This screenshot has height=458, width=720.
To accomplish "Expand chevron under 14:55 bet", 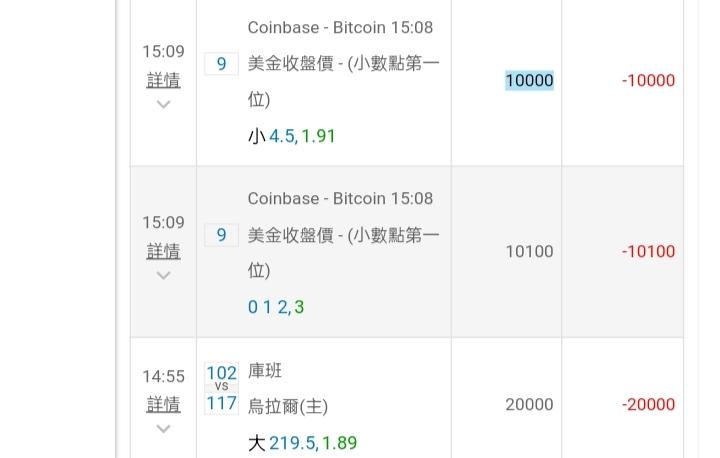I will (163, 429).
